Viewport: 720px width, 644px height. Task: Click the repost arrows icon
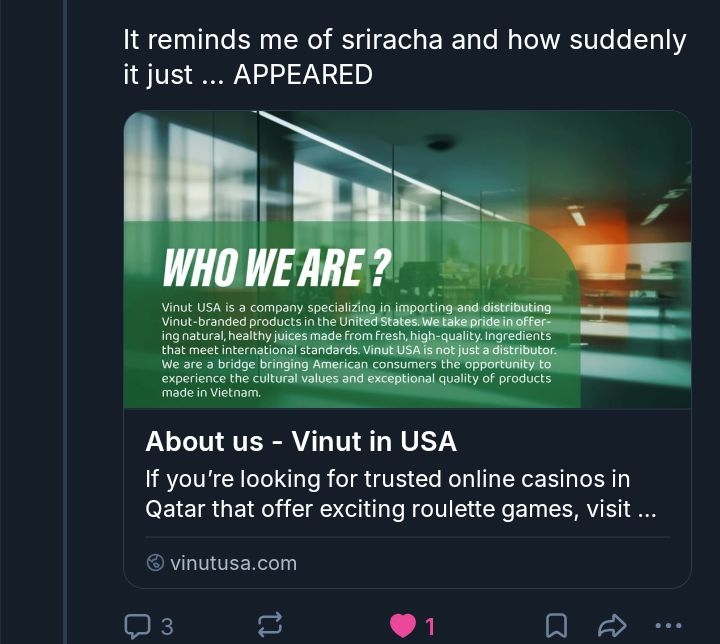point(270,626)
